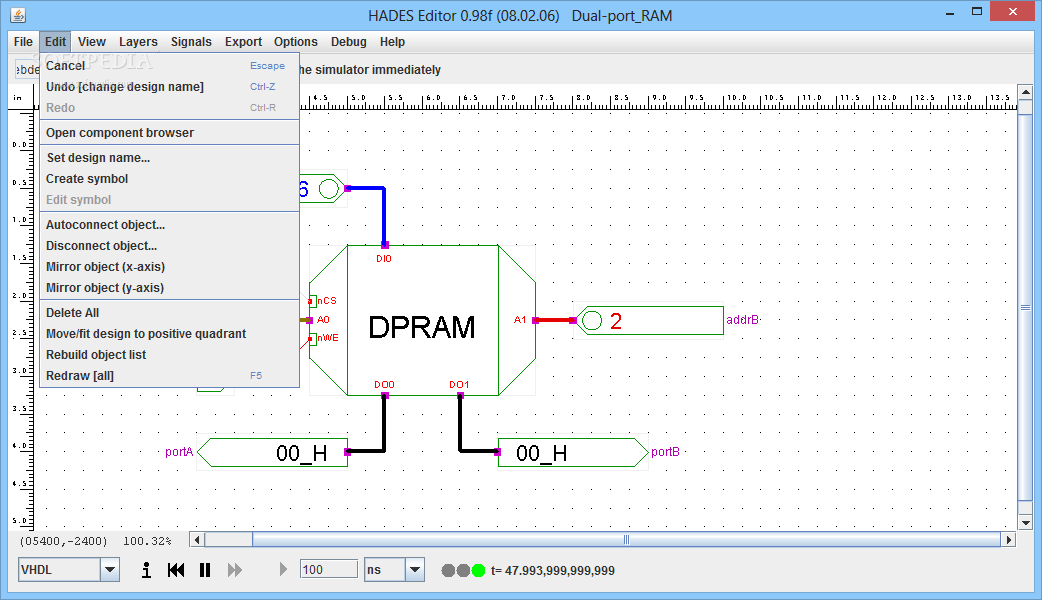
Task: Click the green simulator status light
Action: [x=478, y=570]
